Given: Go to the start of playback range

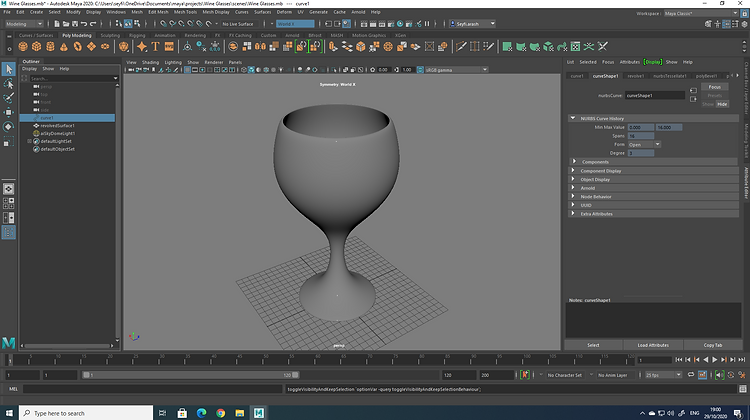Looking at the screenshot, I should coord(679,360).
